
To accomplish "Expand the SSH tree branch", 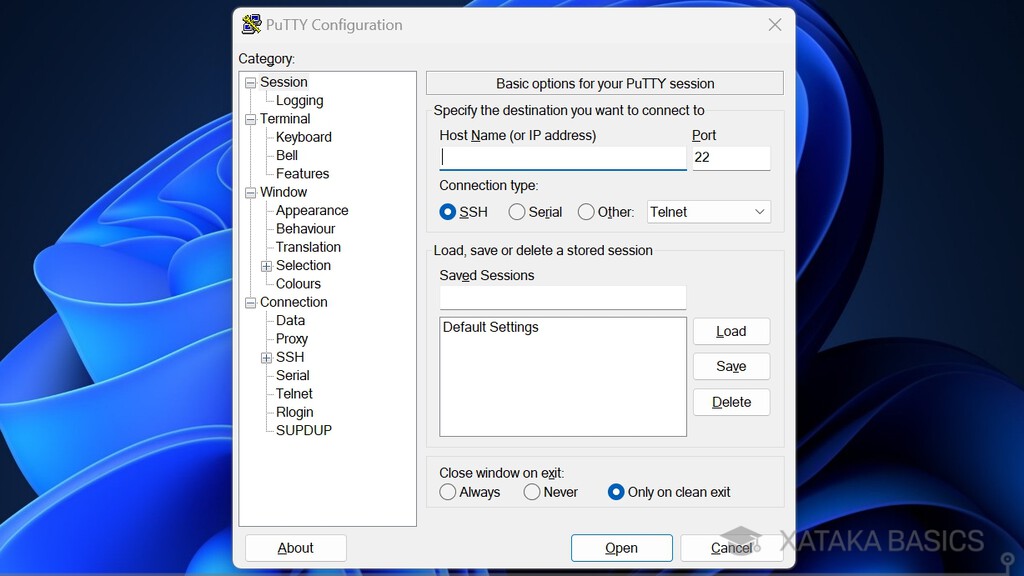I will point(266,357).
